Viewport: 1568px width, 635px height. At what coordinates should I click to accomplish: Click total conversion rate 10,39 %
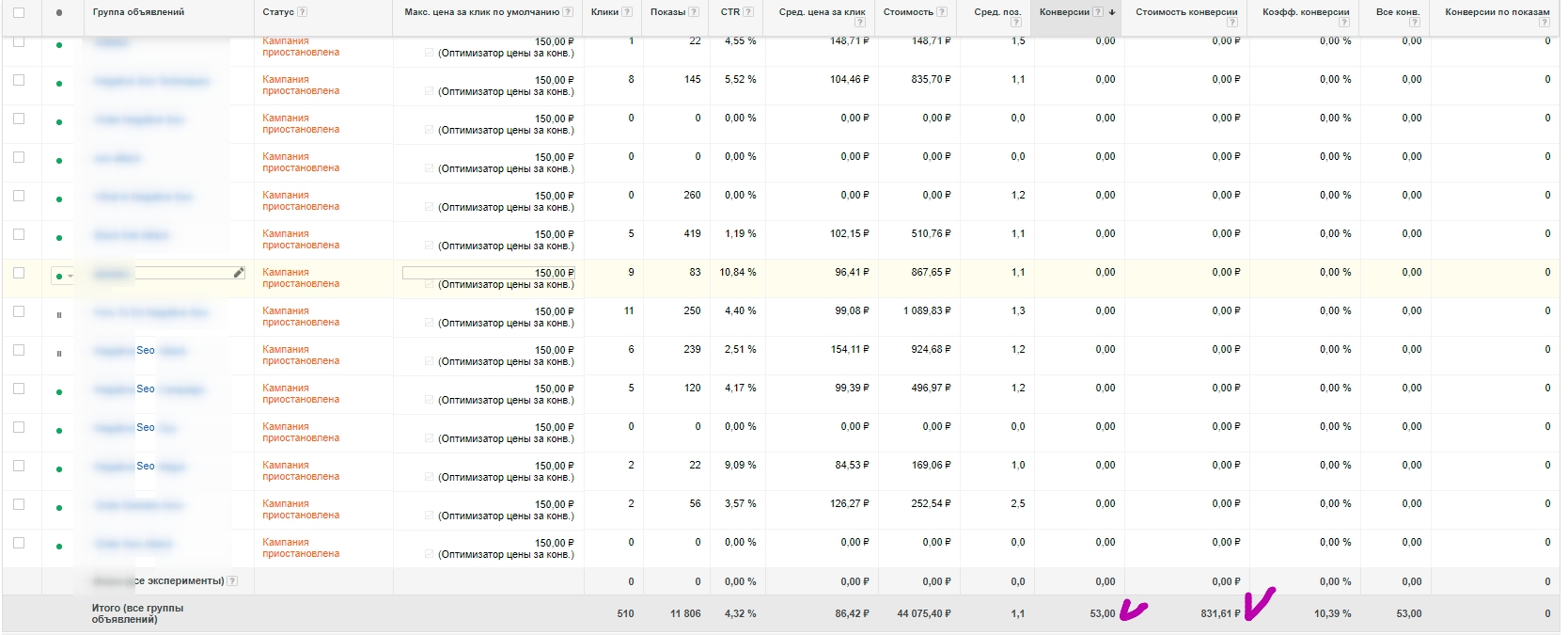pyautogui.click(x=1332, y=613)
